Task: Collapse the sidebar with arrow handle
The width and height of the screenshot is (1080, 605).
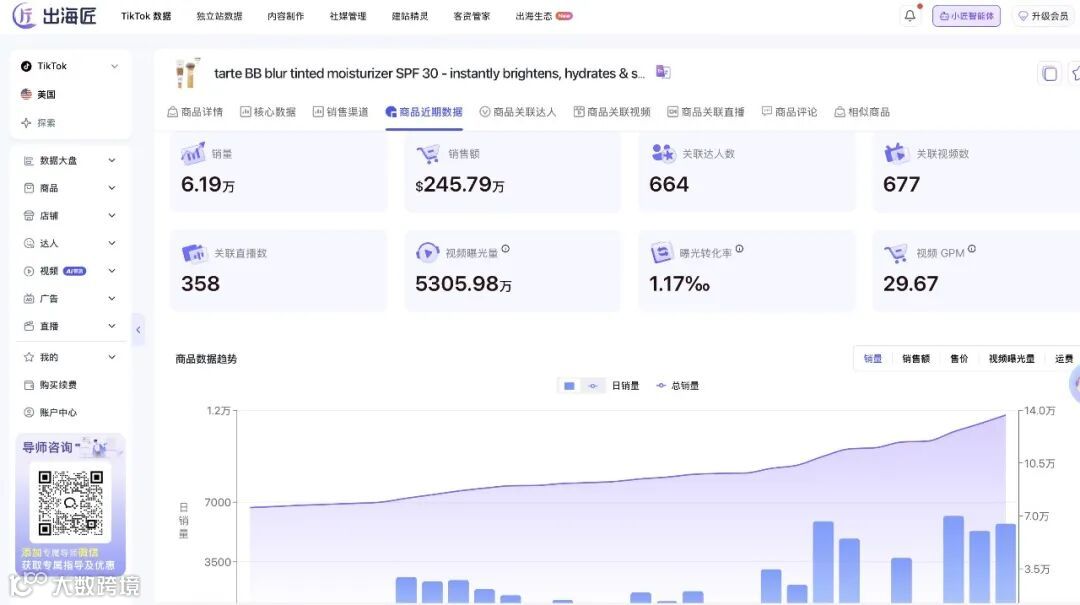Action: tap(138, 329)
